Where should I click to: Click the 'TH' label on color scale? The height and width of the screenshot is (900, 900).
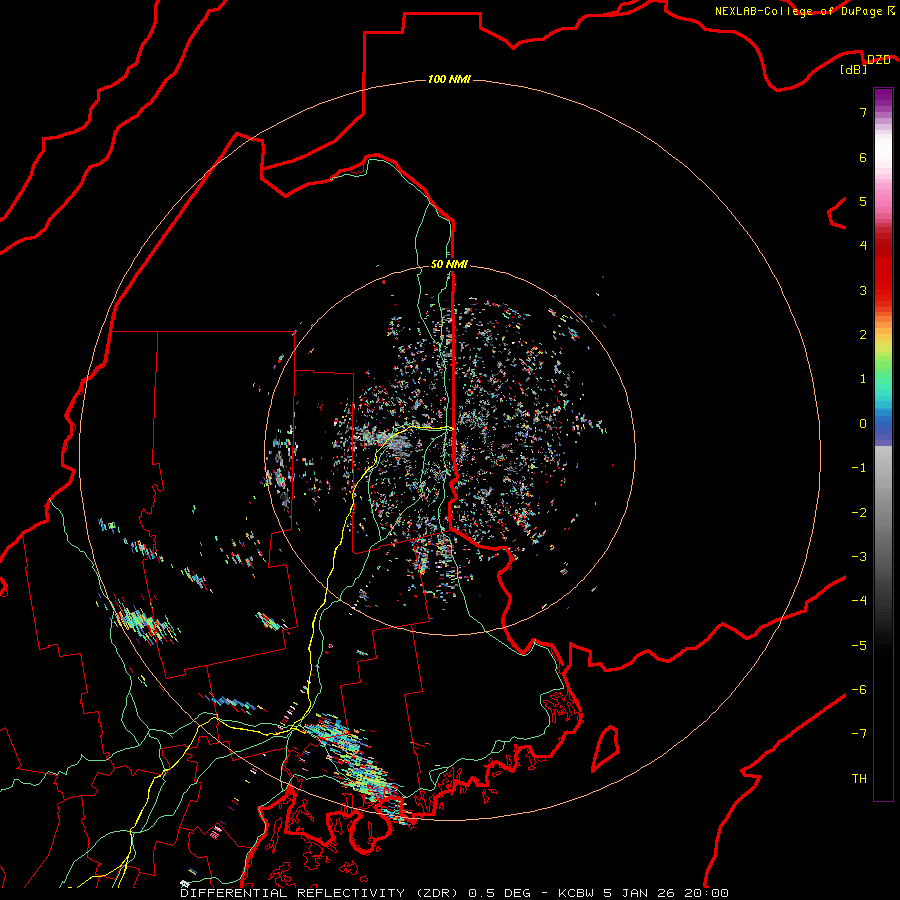(859, 779)
